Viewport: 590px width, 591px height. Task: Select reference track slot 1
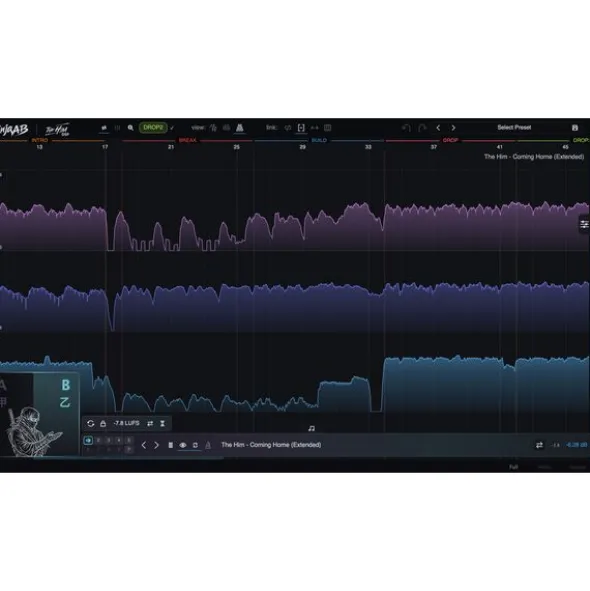click(88, 440)
